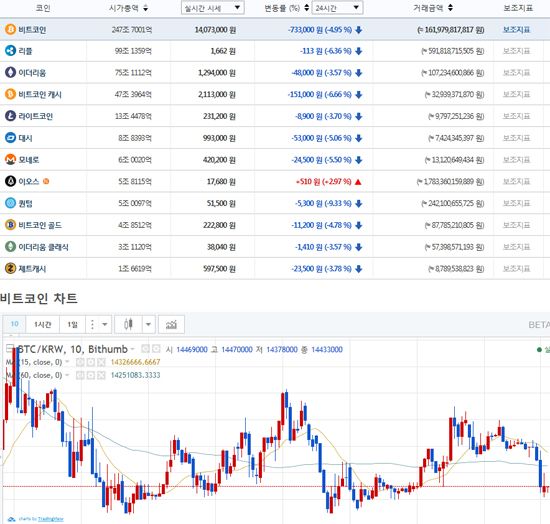Select the 1시간 interval tab

point(42,324)
